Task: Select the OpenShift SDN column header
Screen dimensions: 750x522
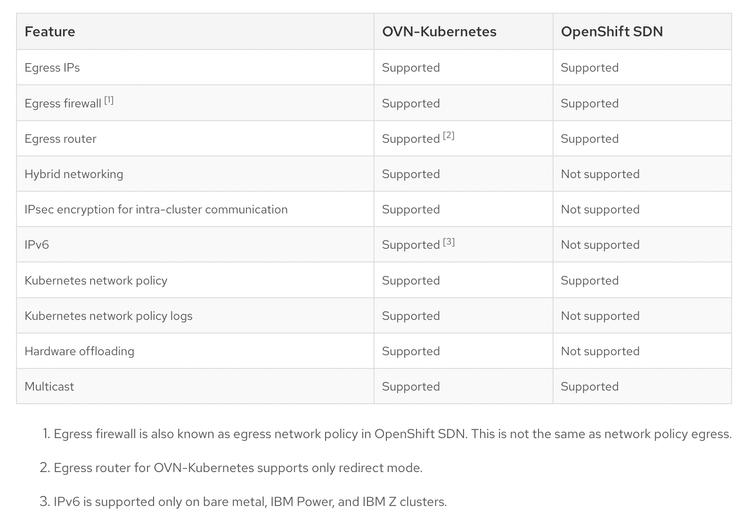Action: tap(611, 32)
